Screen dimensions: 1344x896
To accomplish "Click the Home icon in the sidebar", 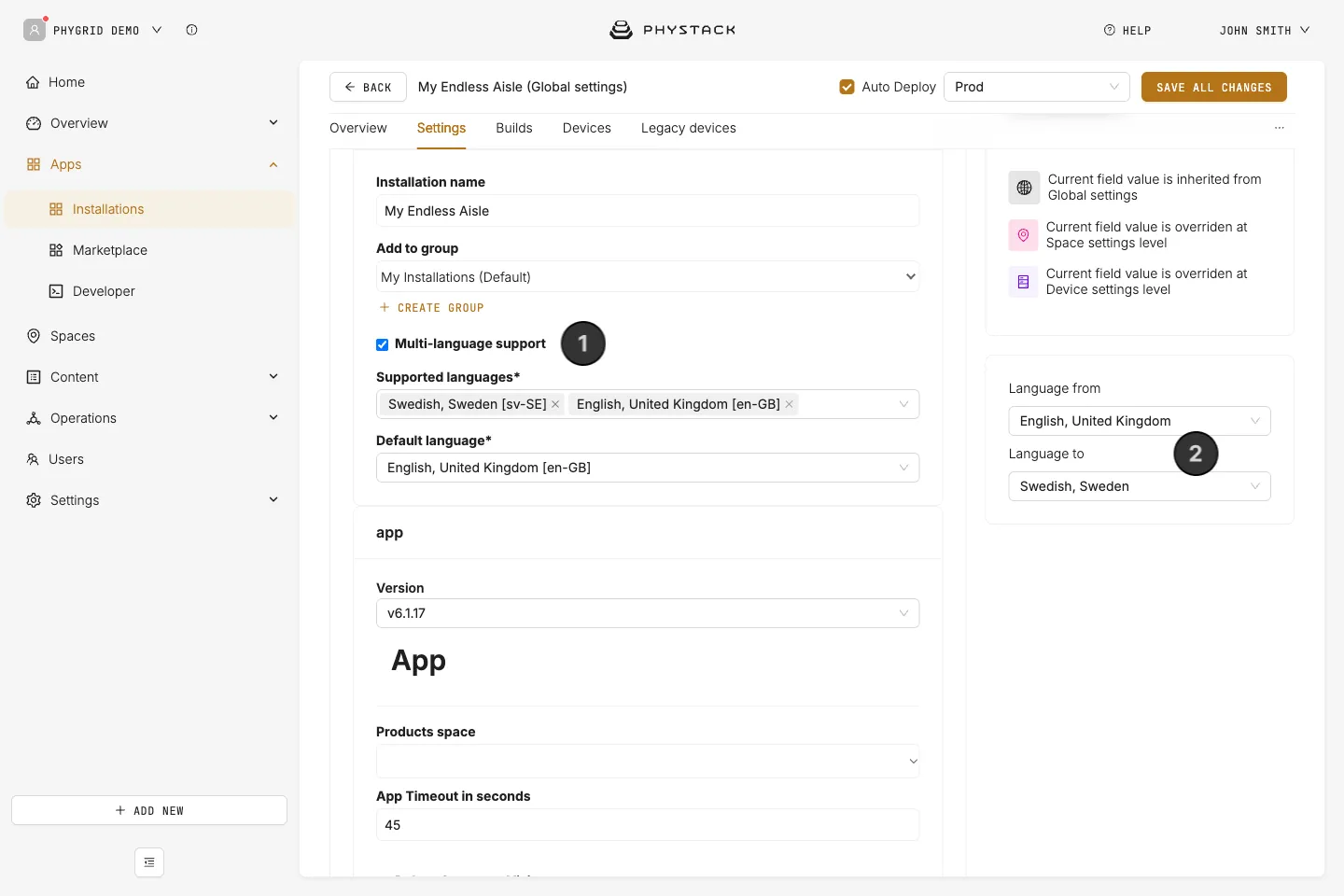I will tap(34, 82).
